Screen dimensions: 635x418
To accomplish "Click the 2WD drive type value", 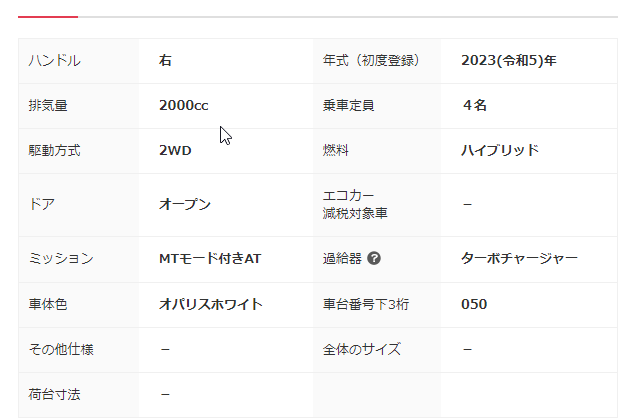I will point(175,151).
